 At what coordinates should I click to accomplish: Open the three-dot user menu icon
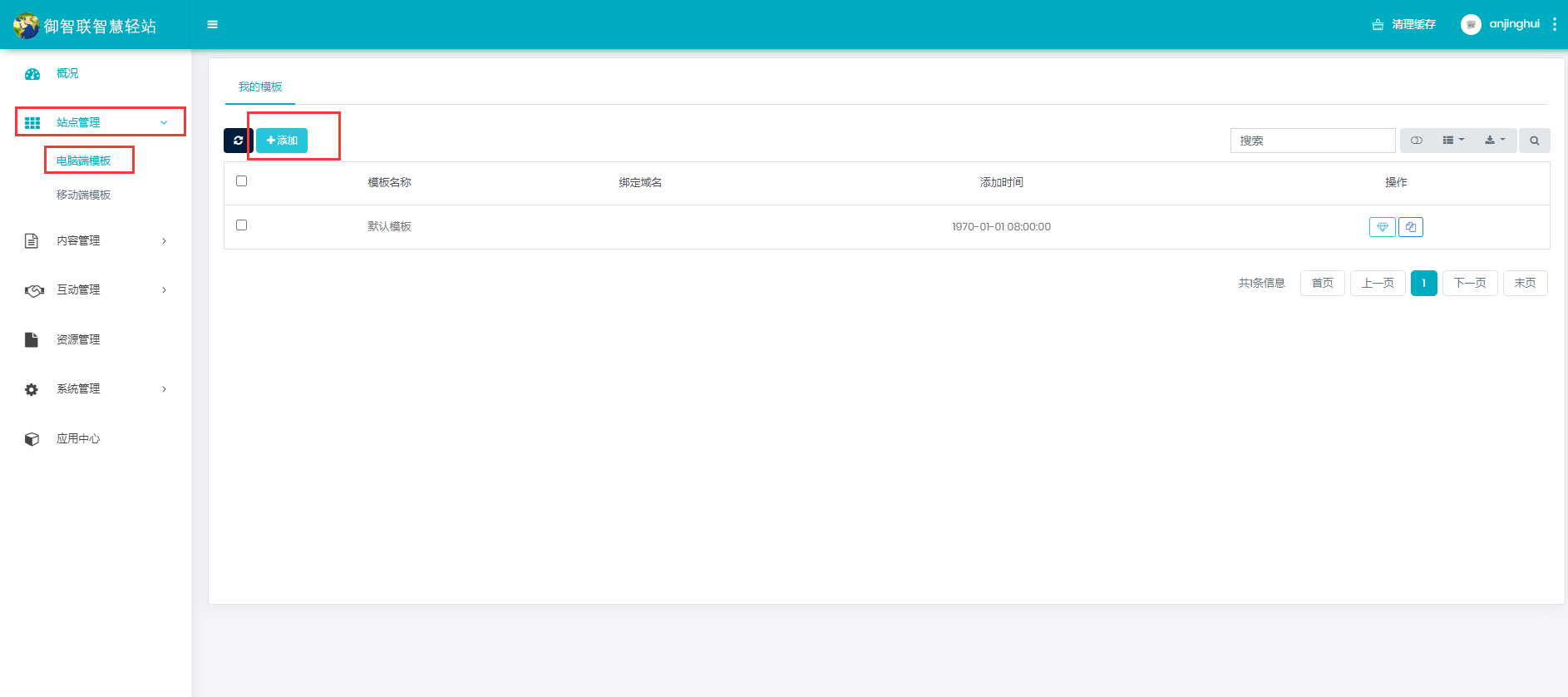[x=1554, y=25]
